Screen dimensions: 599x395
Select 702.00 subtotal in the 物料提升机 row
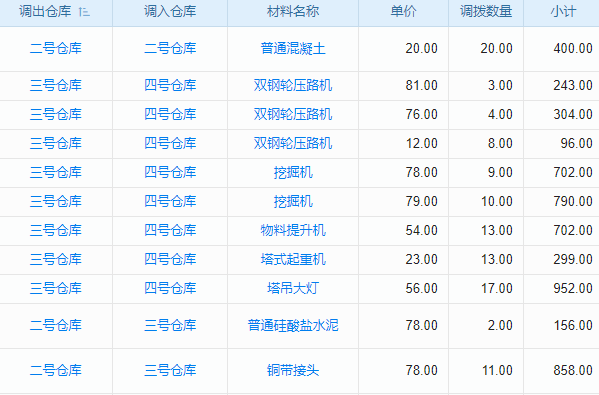tap(573, 230)
